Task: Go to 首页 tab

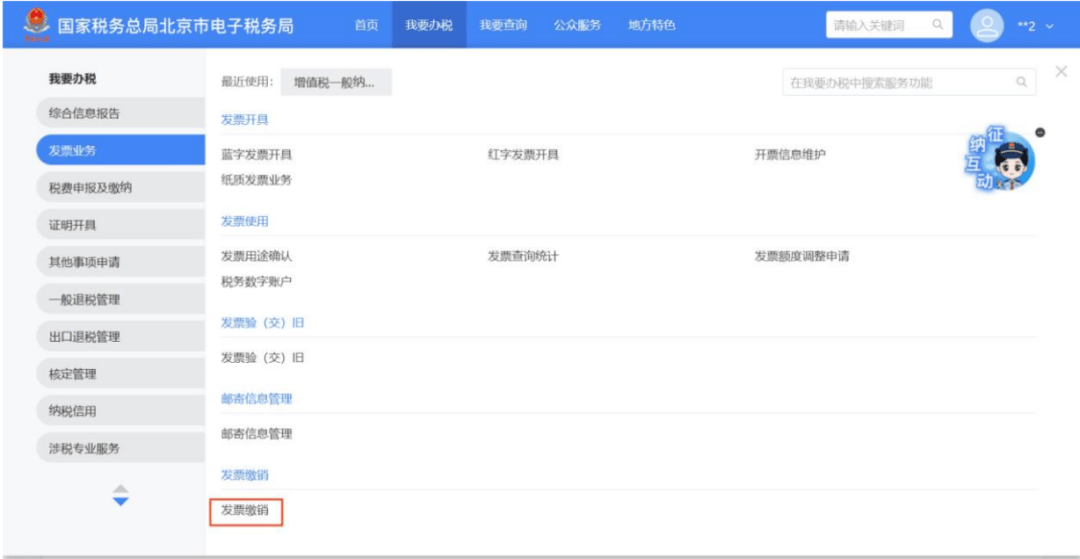Action: point(367,25)
